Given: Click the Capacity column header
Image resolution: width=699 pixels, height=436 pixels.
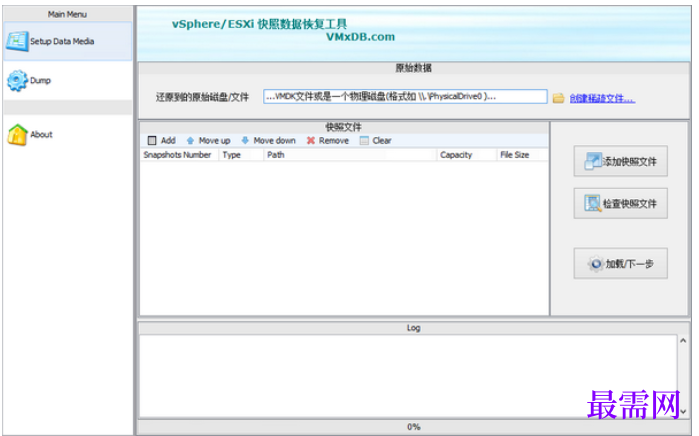Looking at the screenshot, I should pyautogui.click(x=466, y=155).
